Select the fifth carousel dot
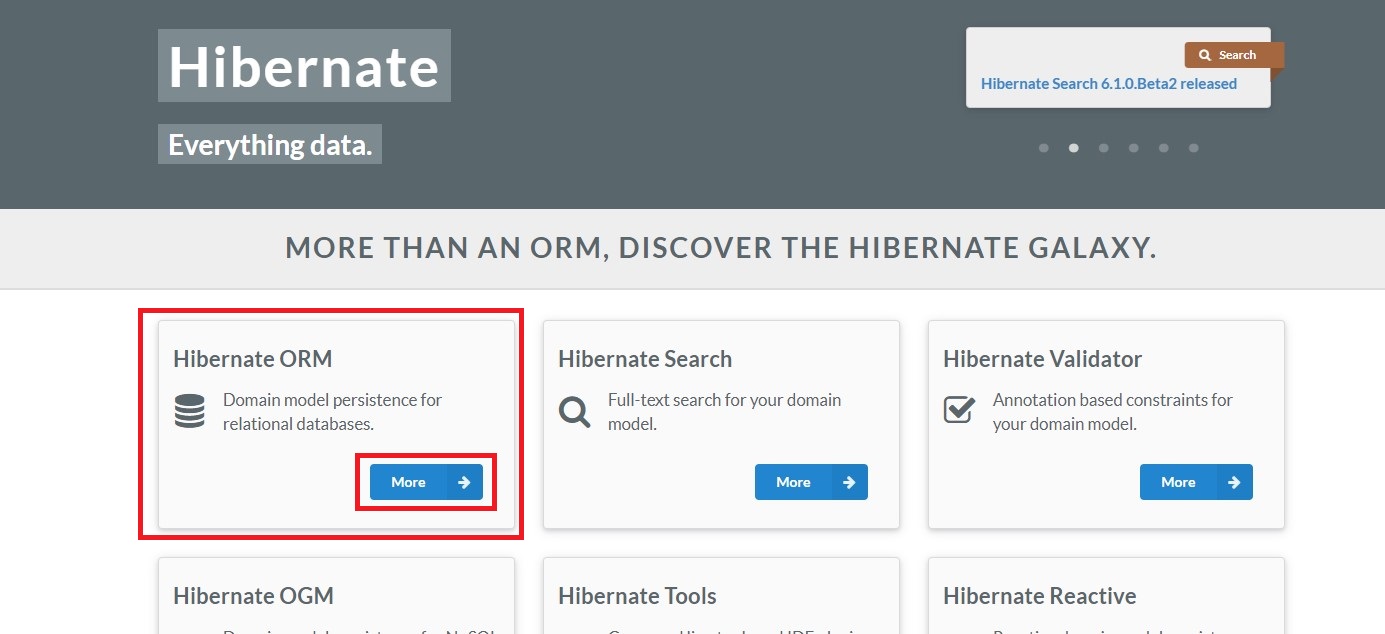The image size is (1385, 634). point(1164,148)
